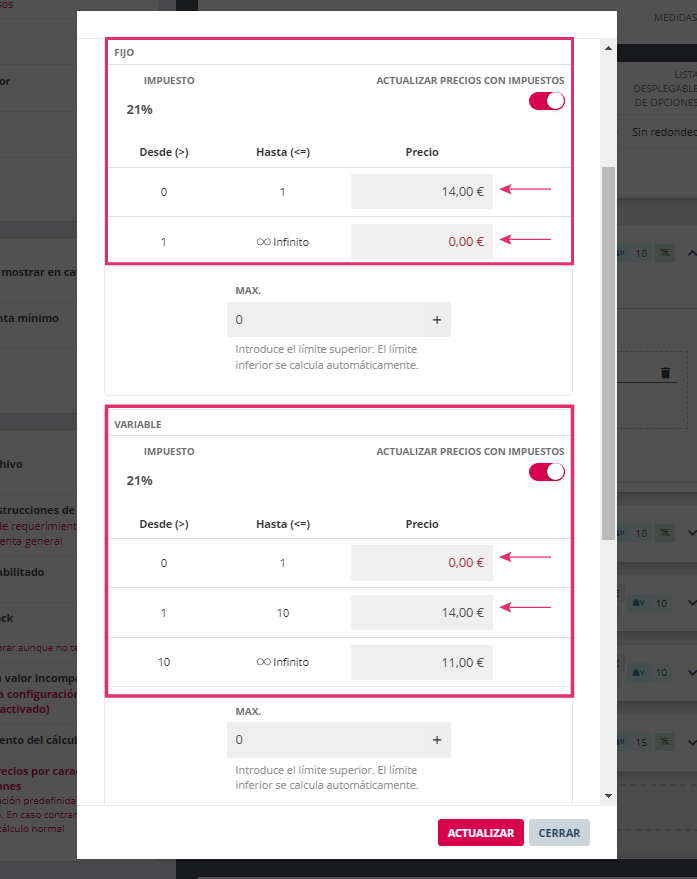
Task: Select the FIJO 14,00 € price field
Action: 421,191
